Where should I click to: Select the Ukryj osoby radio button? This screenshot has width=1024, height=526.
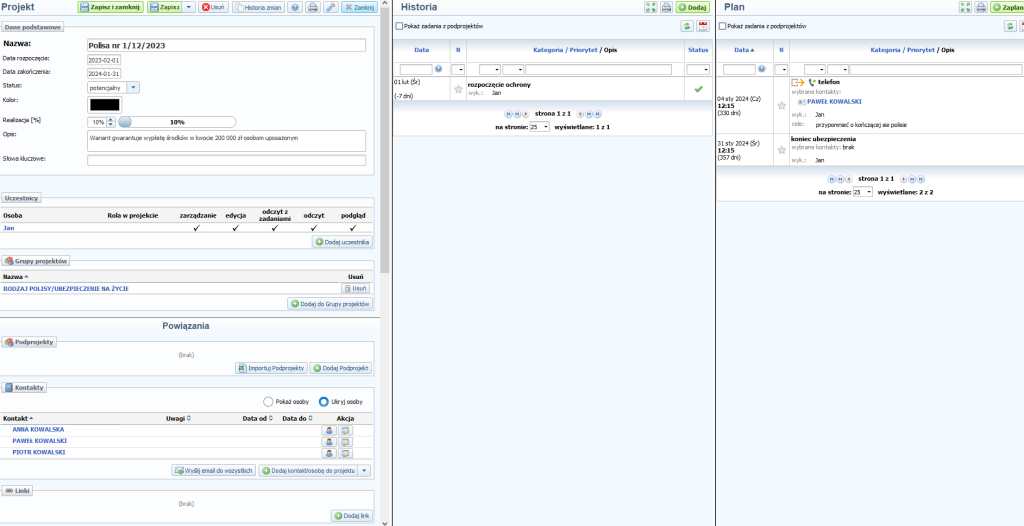tap(323, 401)
